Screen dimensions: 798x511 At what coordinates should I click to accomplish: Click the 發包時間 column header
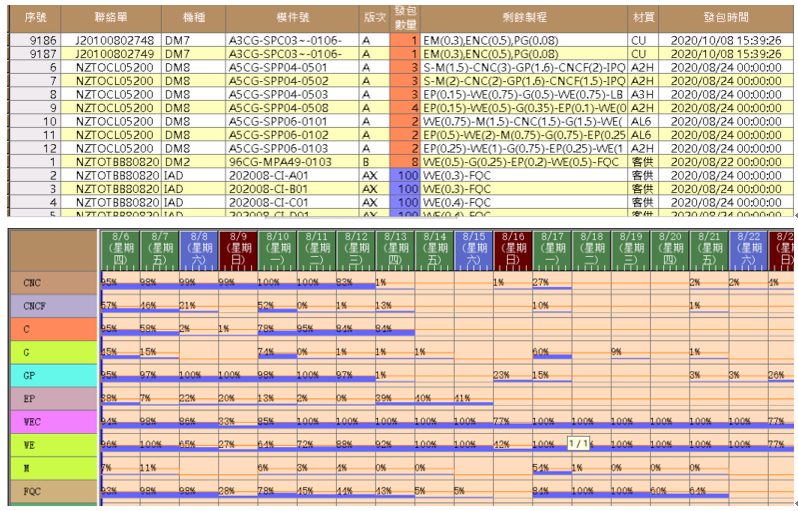point(726,18)
